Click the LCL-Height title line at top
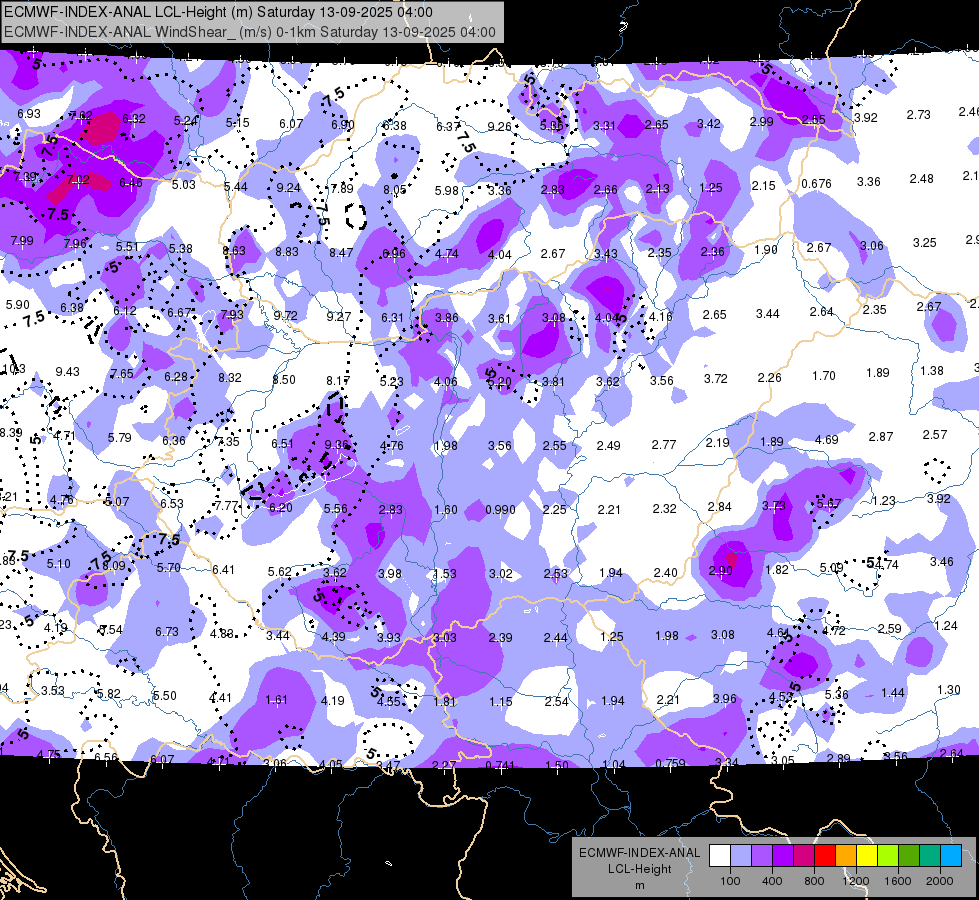Screen dimensions: 979x900 click(218, 12)
